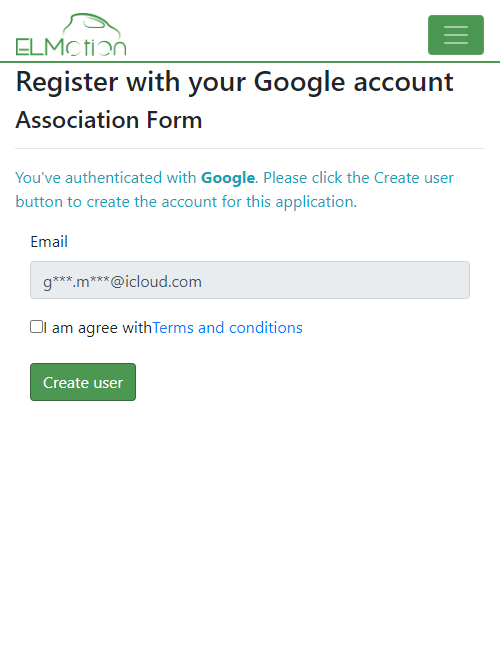Click the blank area below Create user
500x656 pixels.
(x=250, y=523)
